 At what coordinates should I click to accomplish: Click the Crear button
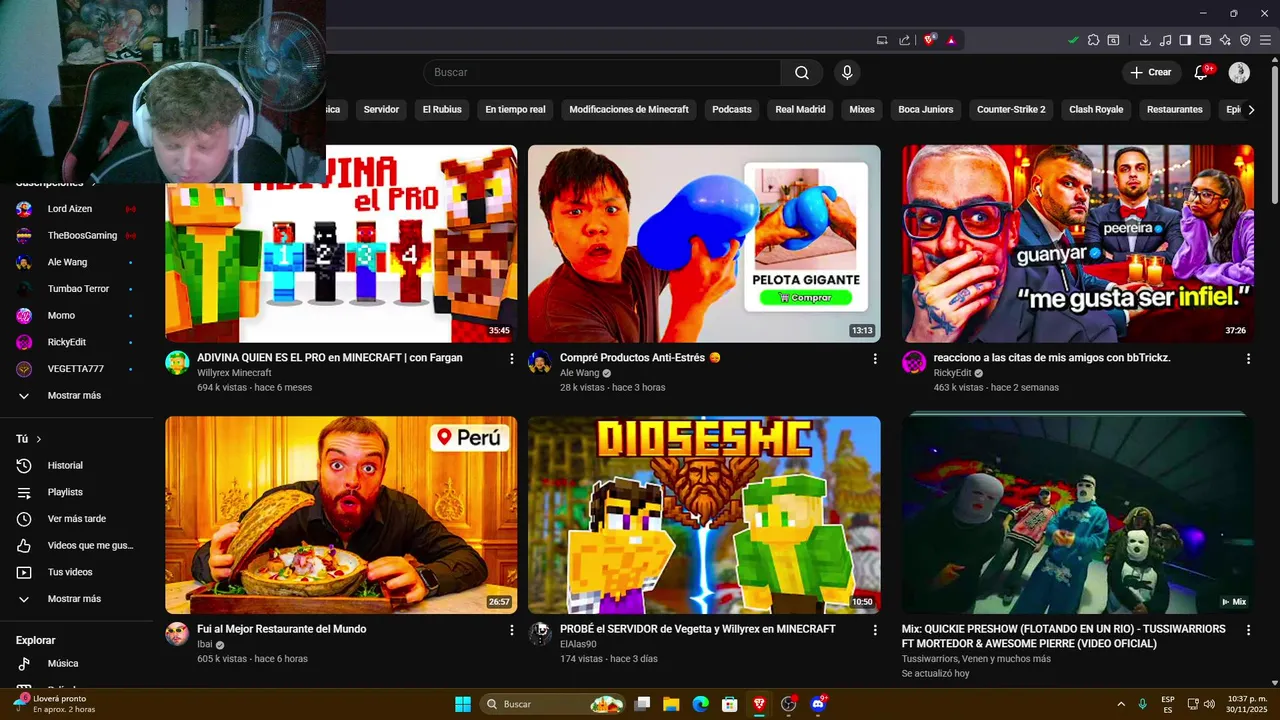[x=1150, y=72]
